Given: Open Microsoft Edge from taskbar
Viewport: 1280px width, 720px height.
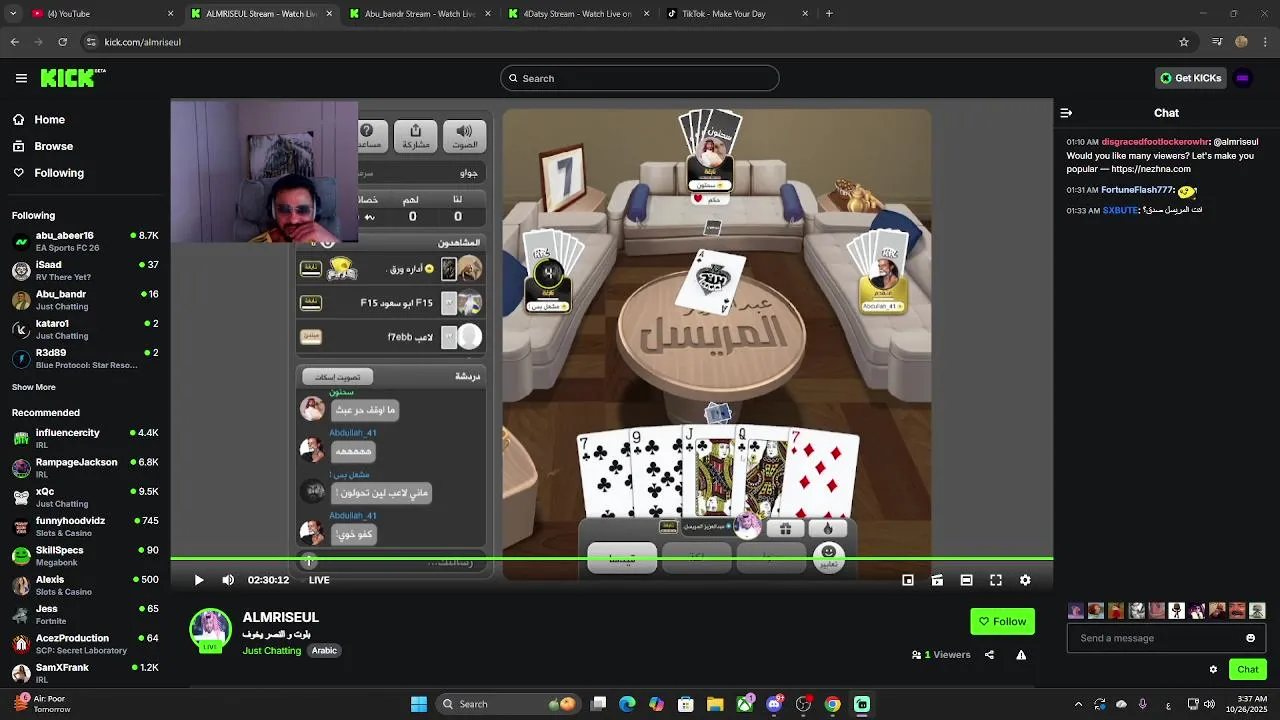Looking at the screenshot, I should 627,704.
